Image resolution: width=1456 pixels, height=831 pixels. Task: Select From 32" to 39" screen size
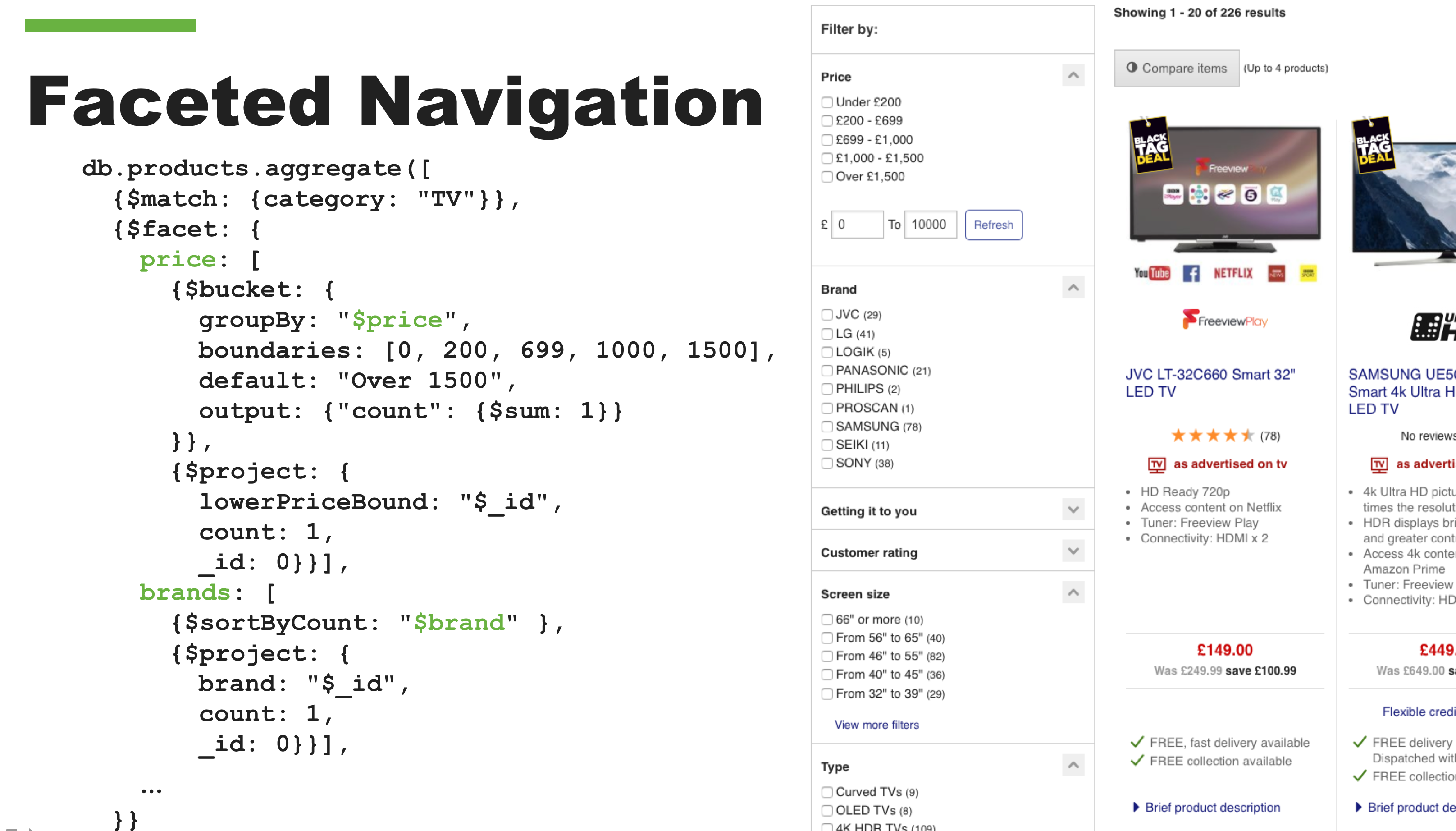[827, 694]
